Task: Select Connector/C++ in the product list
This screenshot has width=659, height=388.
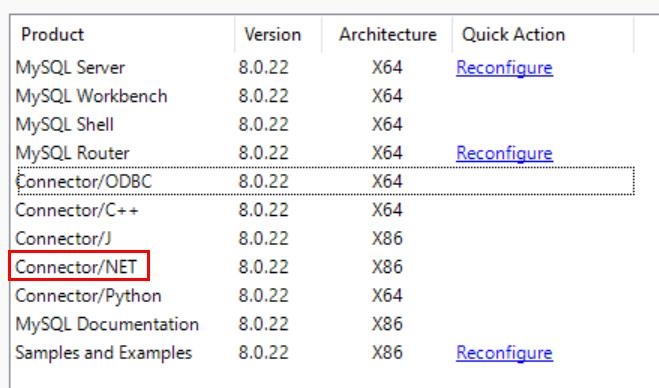Action: coord(326,210)
